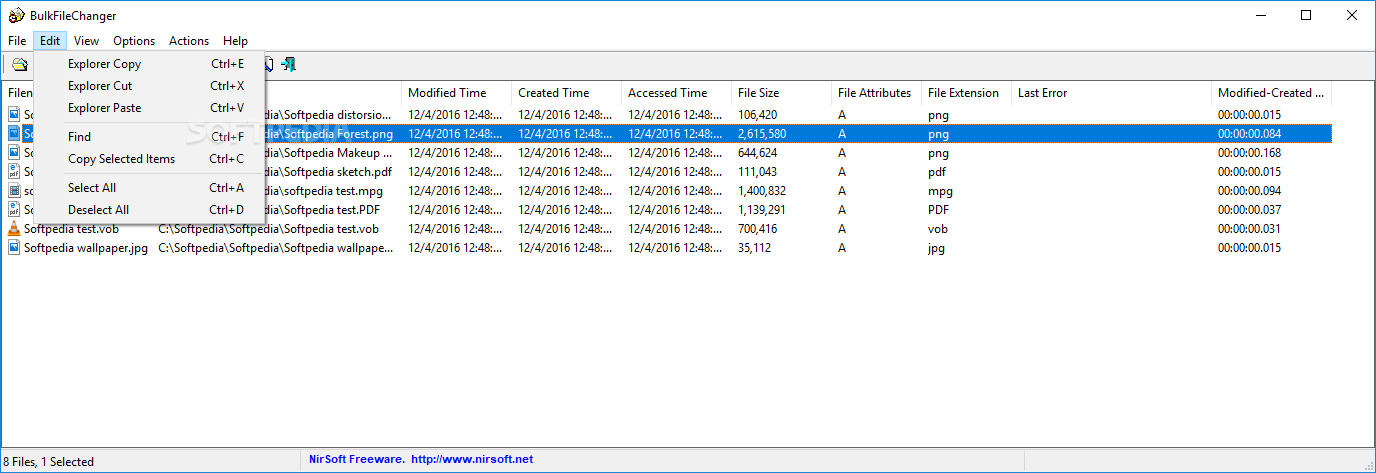1376x473 pixels.
Task: Click the 8 Files, 1 Selected status text
Action: (x=49, y=461)
